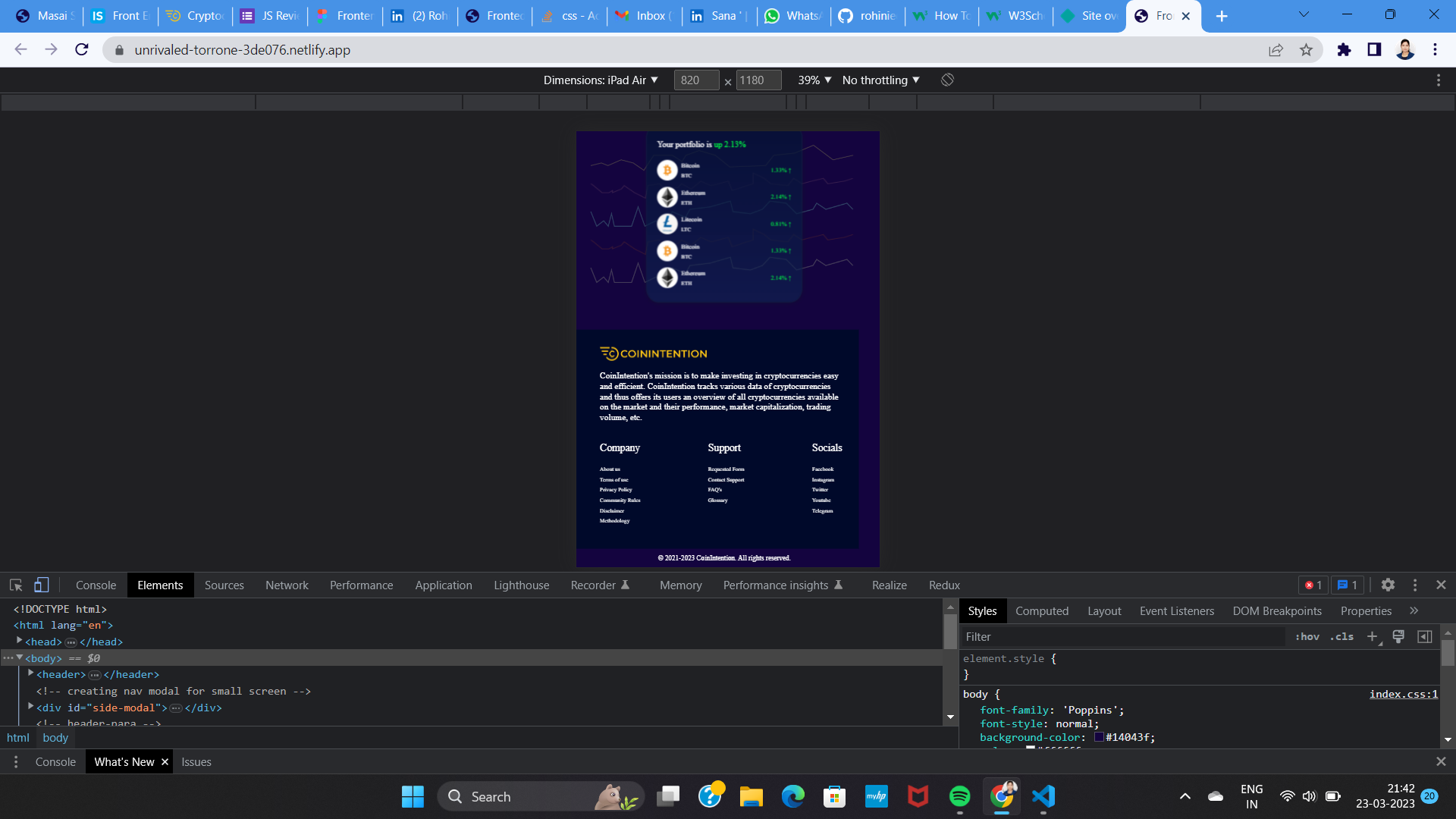Reload the page

82,50
